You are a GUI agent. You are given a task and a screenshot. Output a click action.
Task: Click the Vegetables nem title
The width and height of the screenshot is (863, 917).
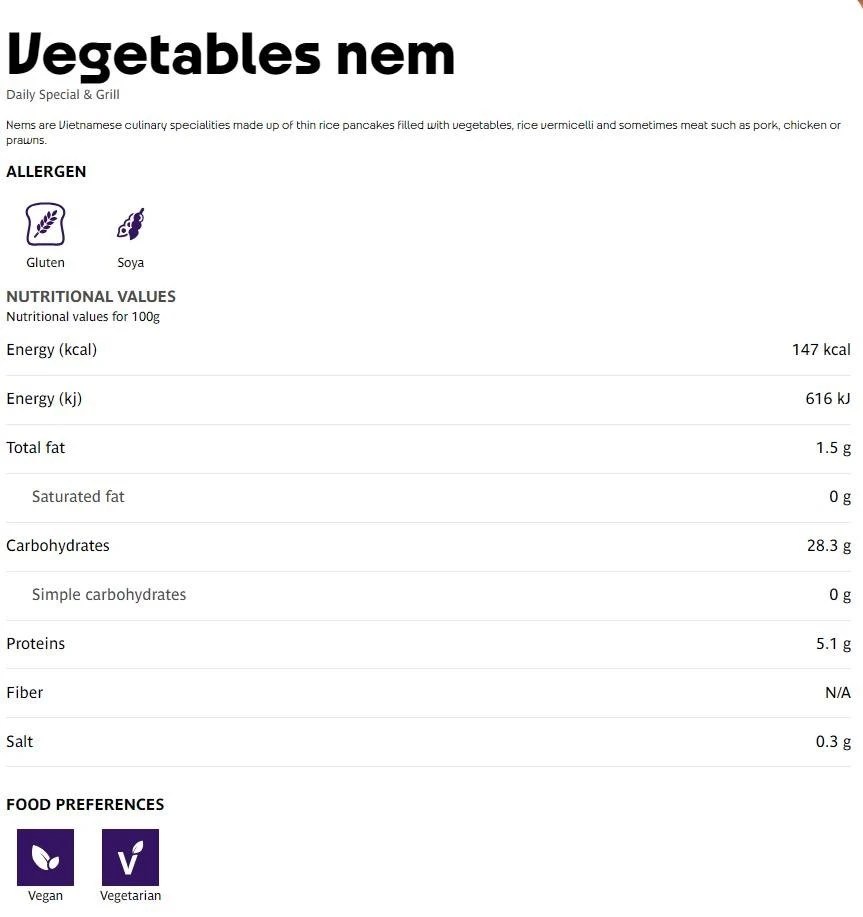[x=230, y=54]
